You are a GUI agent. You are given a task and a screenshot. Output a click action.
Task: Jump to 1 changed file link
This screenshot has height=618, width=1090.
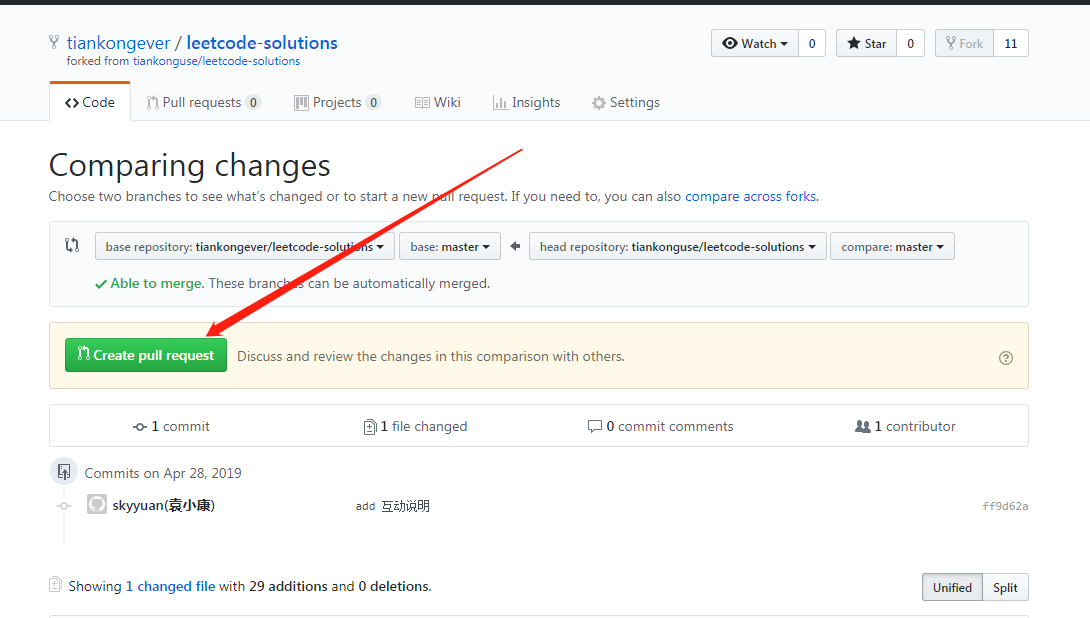pyautogui.click(x=170, y=586)
